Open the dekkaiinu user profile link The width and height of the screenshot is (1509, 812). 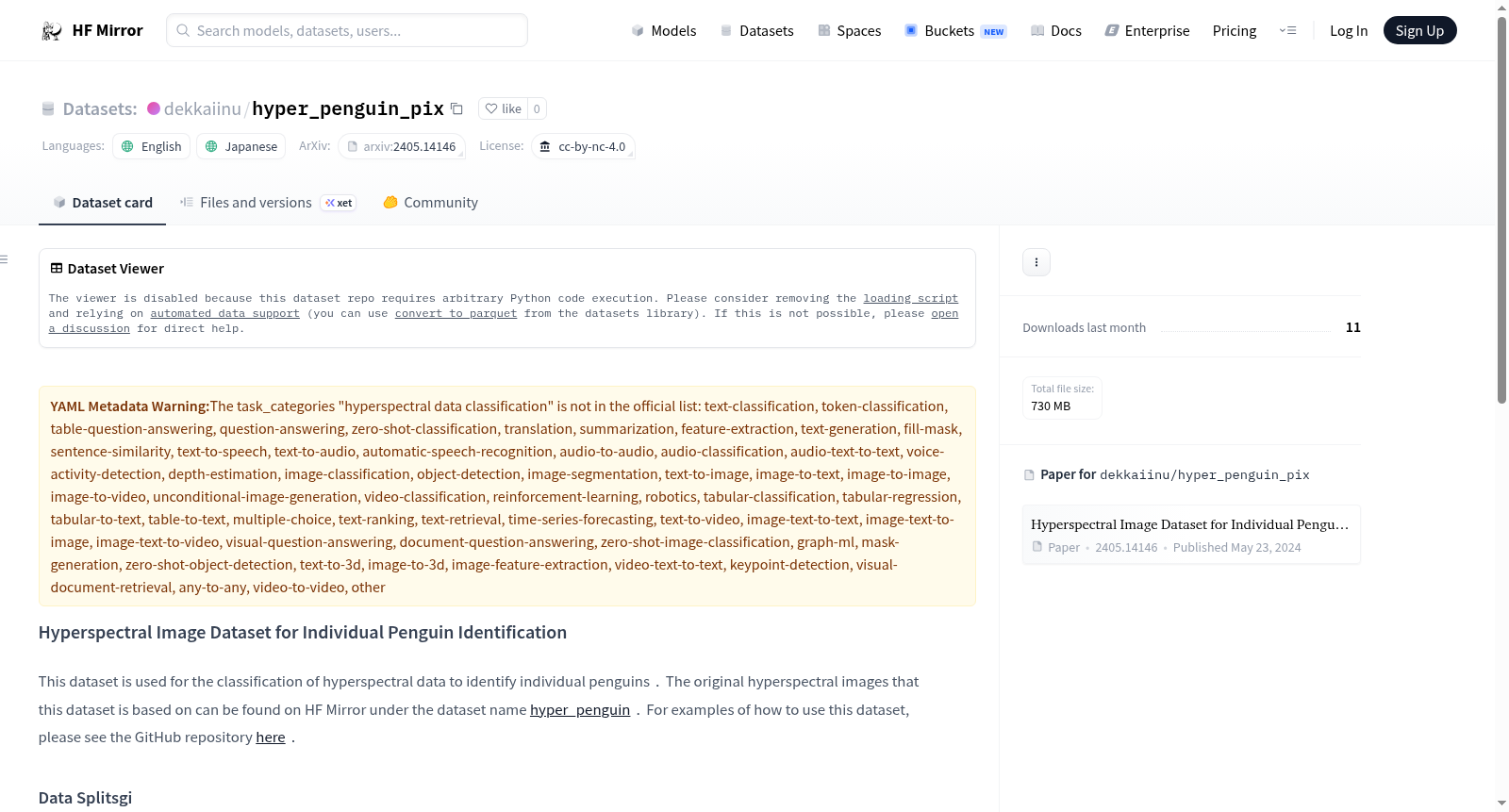(x=203, y=108)
